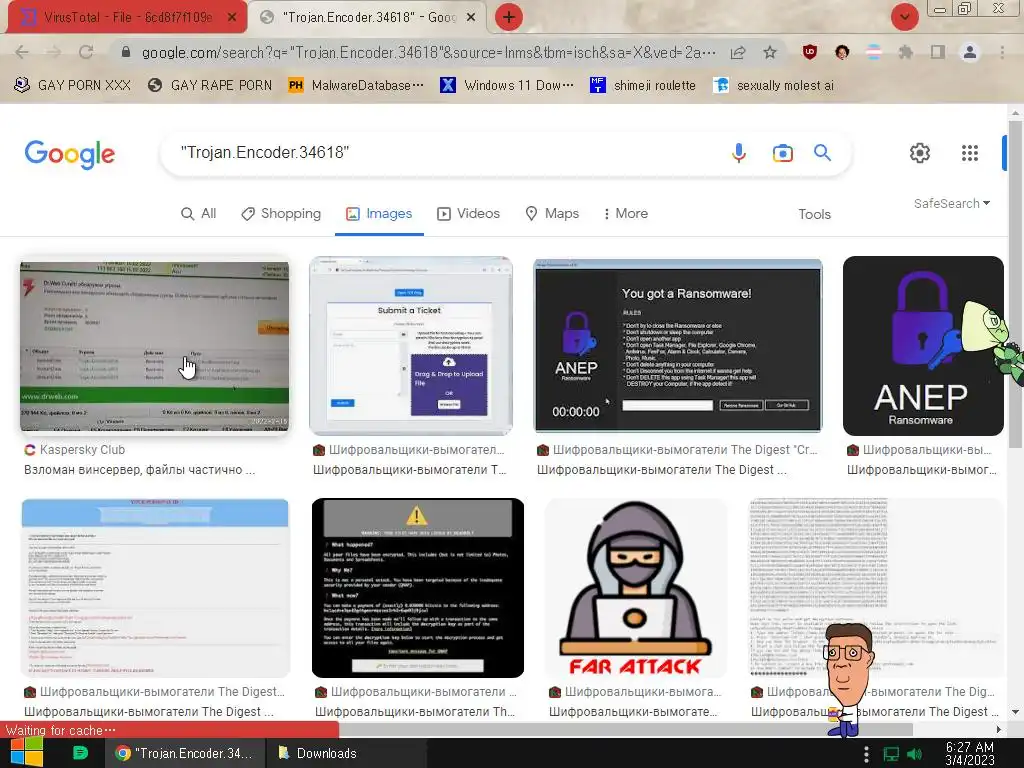Select the All results tab

199,214
